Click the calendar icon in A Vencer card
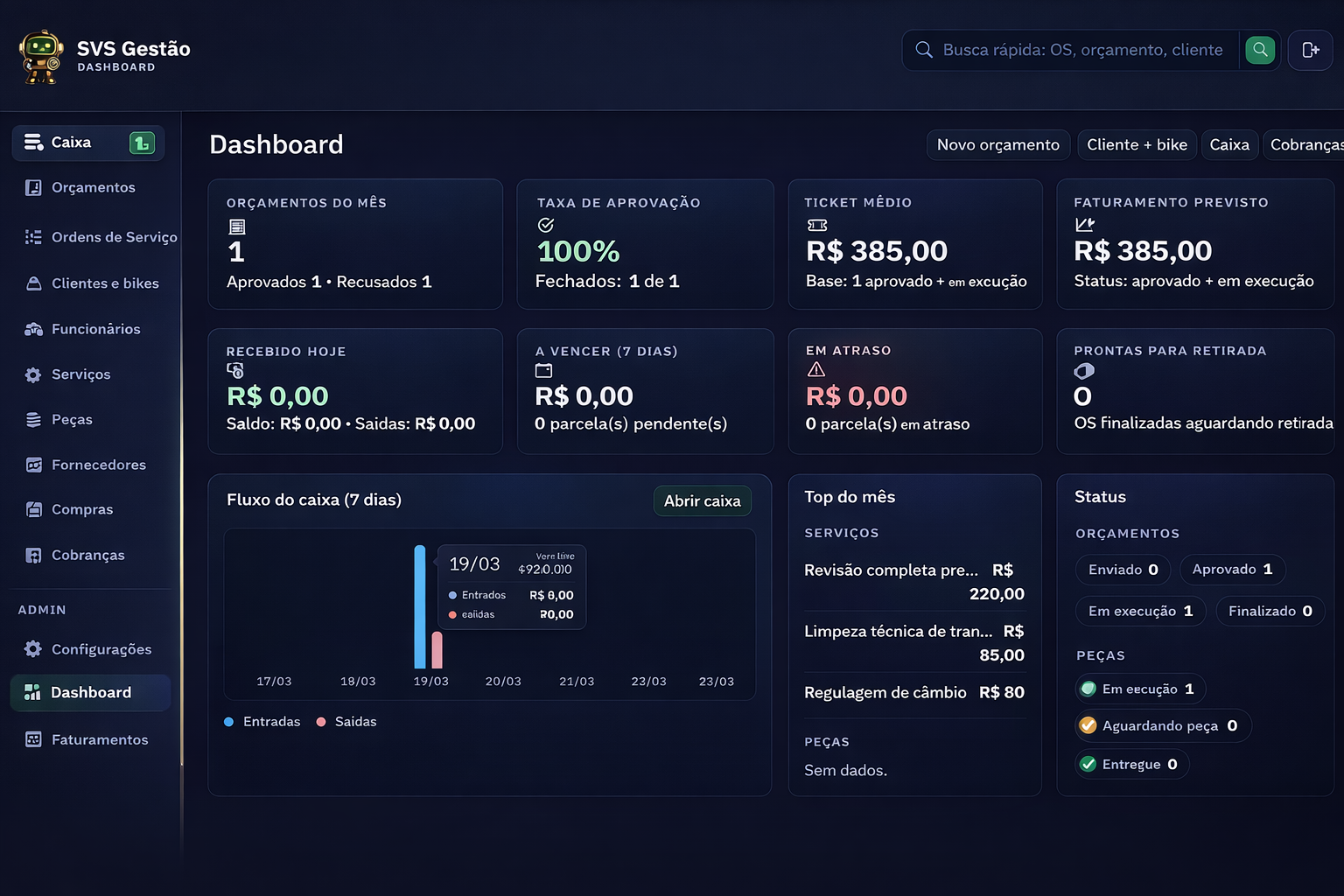Image resolution: width=1344 pixels, height=896 pixels. [x=543, y=371]
